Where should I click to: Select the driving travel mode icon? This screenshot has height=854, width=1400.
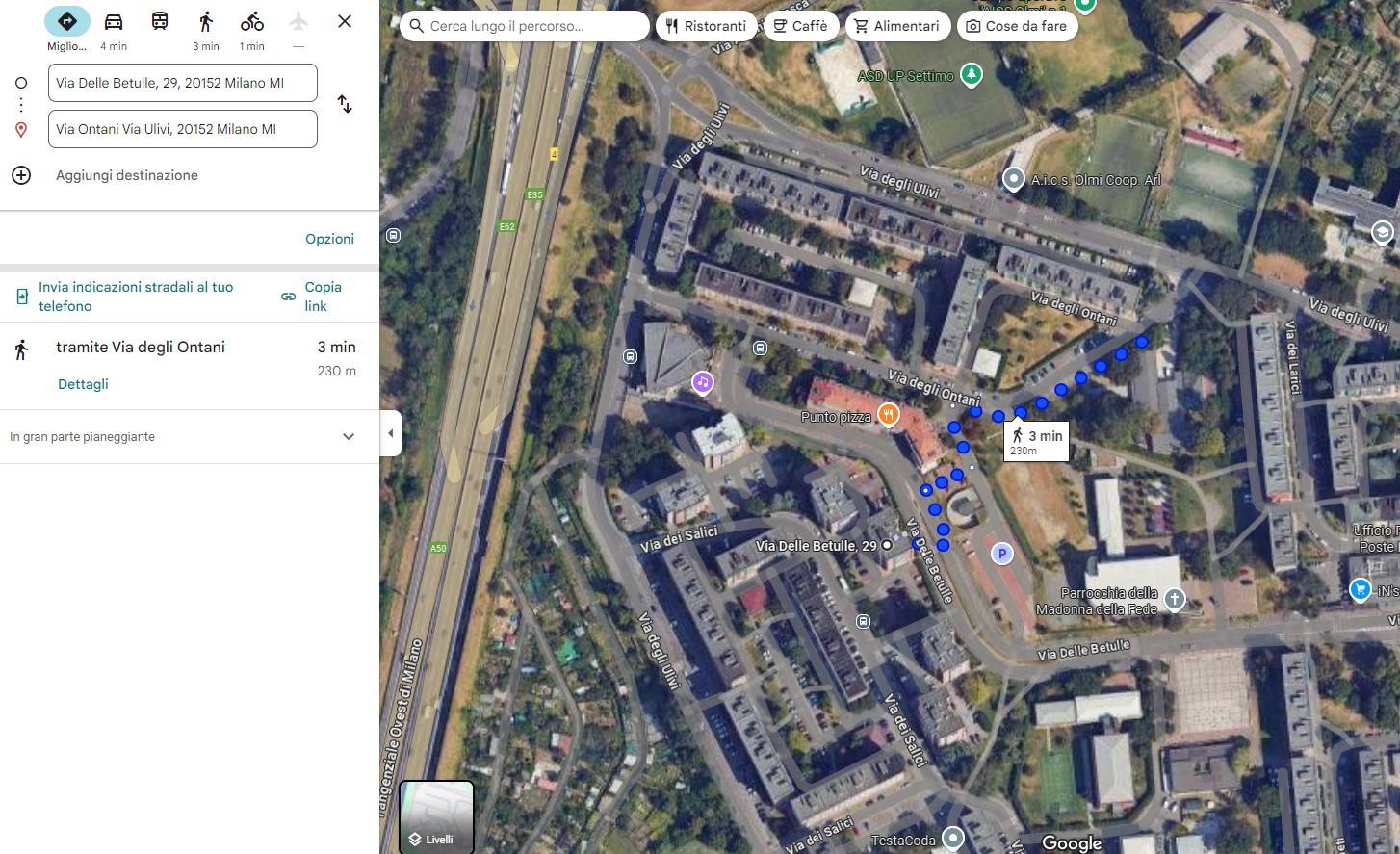click(x=114, y=21)
